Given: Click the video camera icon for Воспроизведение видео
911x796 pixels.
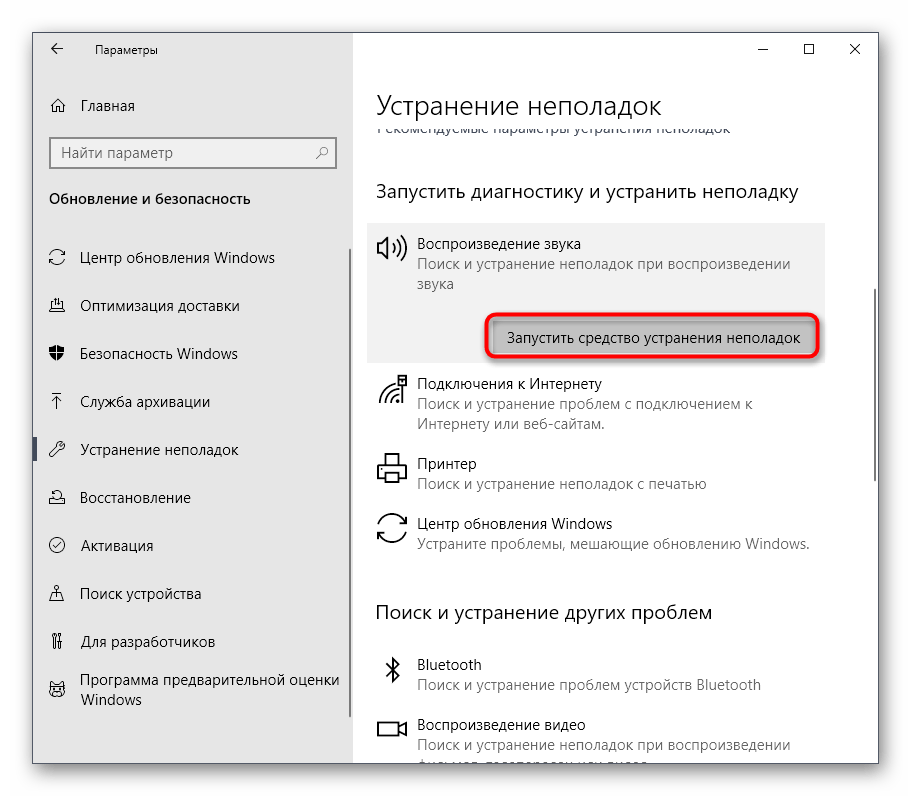Looking at the screenshot, I should [392, 729].
